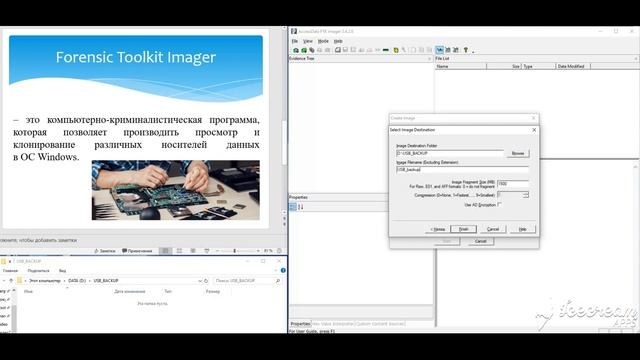Click Cancel in Select Image Destination dialog
The height and width of the screenshot is (360, 640).
pyautogui.click(x=493, y=229)
